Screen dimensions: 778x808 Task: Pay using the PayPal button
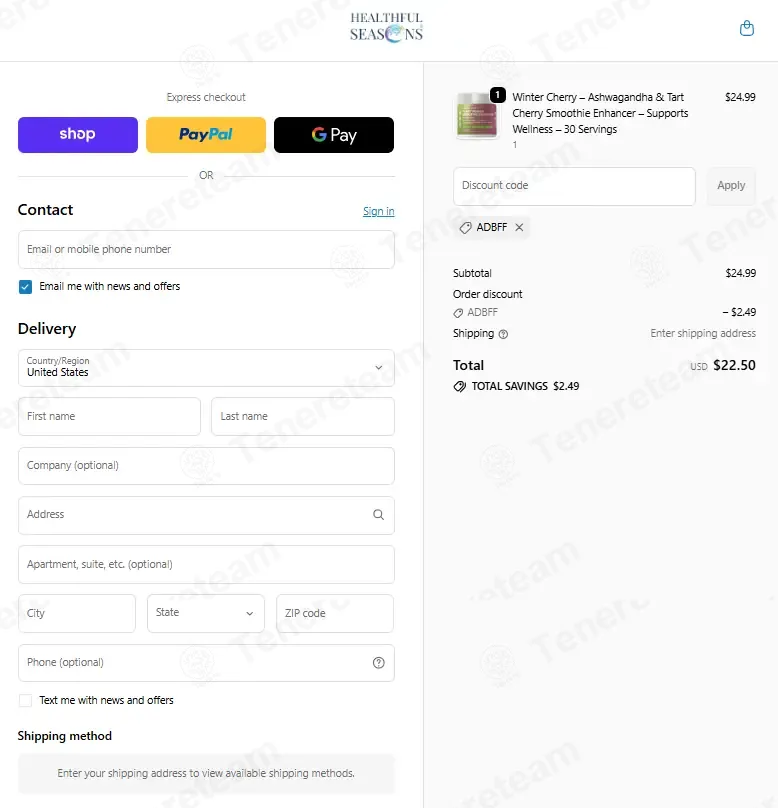[206, 134]
